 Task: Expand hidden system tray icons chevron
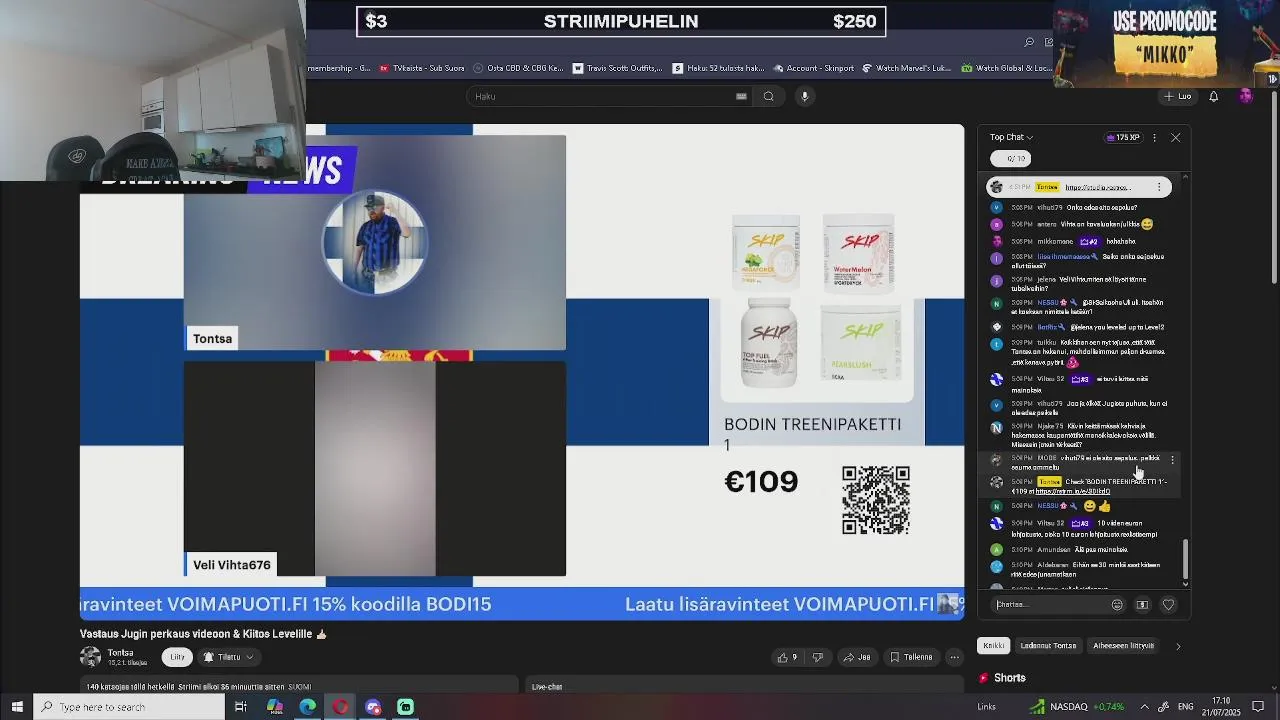coord(1144,707)
